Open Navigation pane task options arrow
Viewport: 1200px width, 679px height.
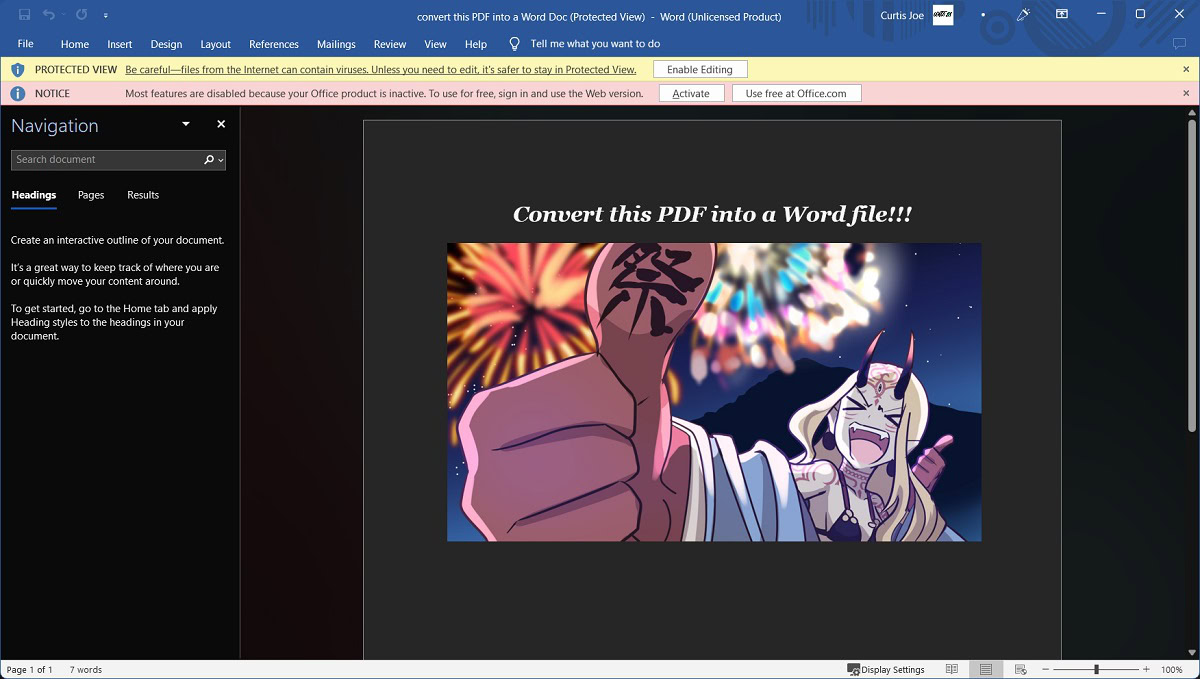185,125
